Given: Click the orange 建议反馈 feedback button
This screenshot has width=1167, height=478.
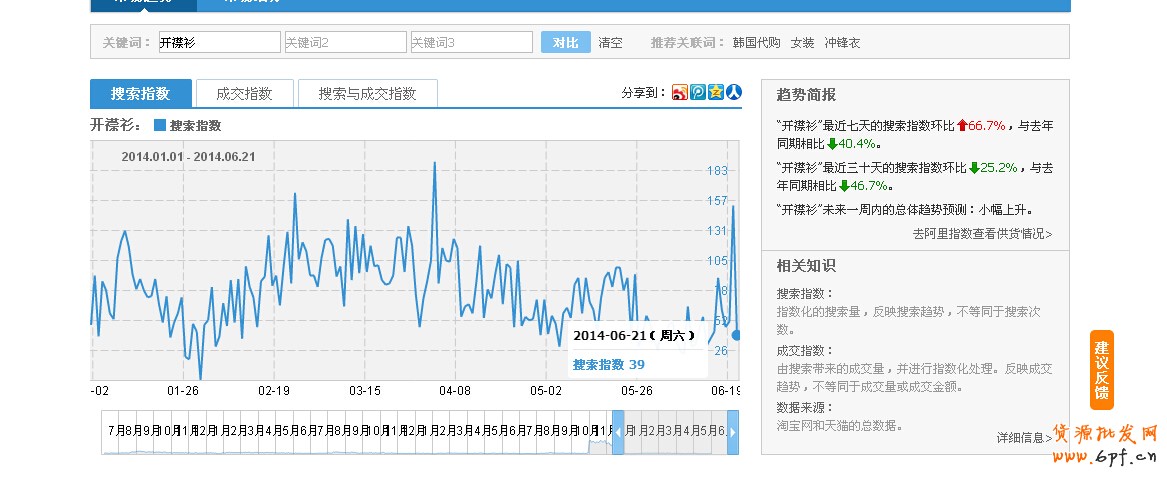Looking at the screenshot, I should tap(1101, 370).
